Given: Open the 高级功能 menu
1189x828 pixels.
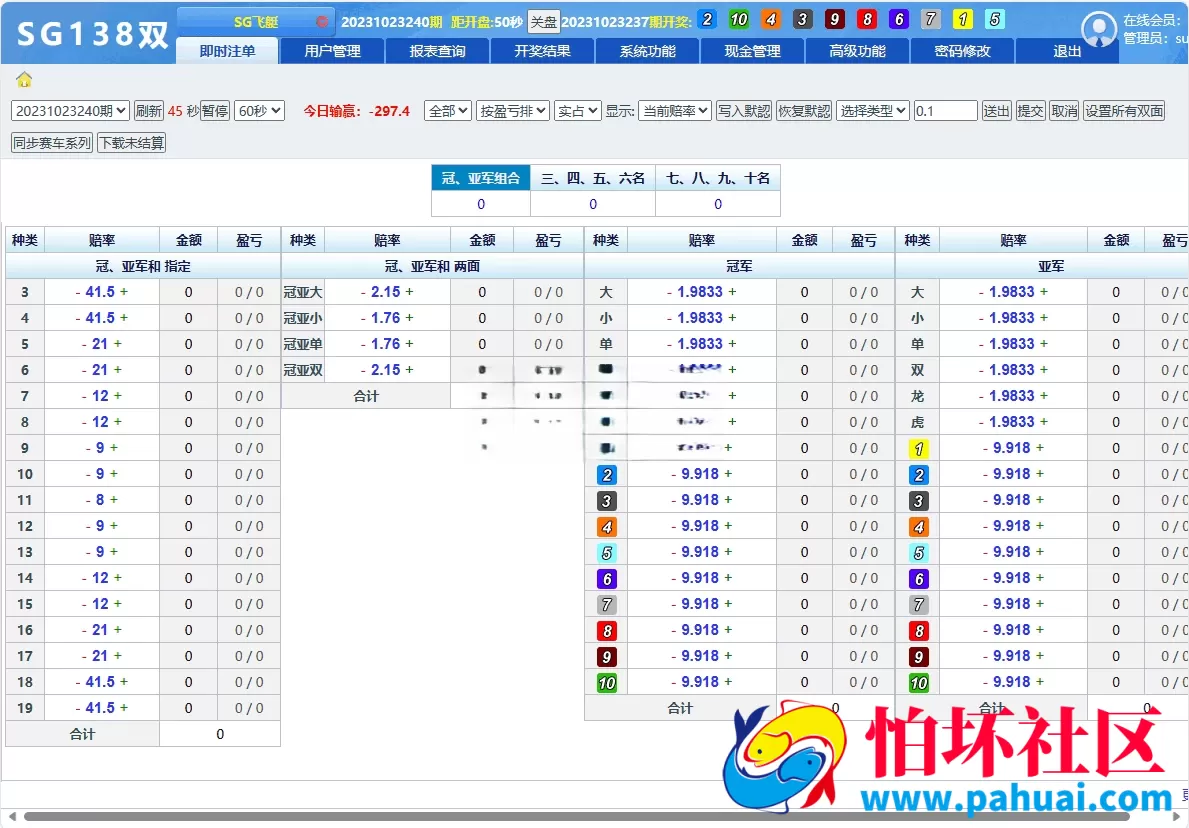Looking at the screenshot, I should 858,51.
